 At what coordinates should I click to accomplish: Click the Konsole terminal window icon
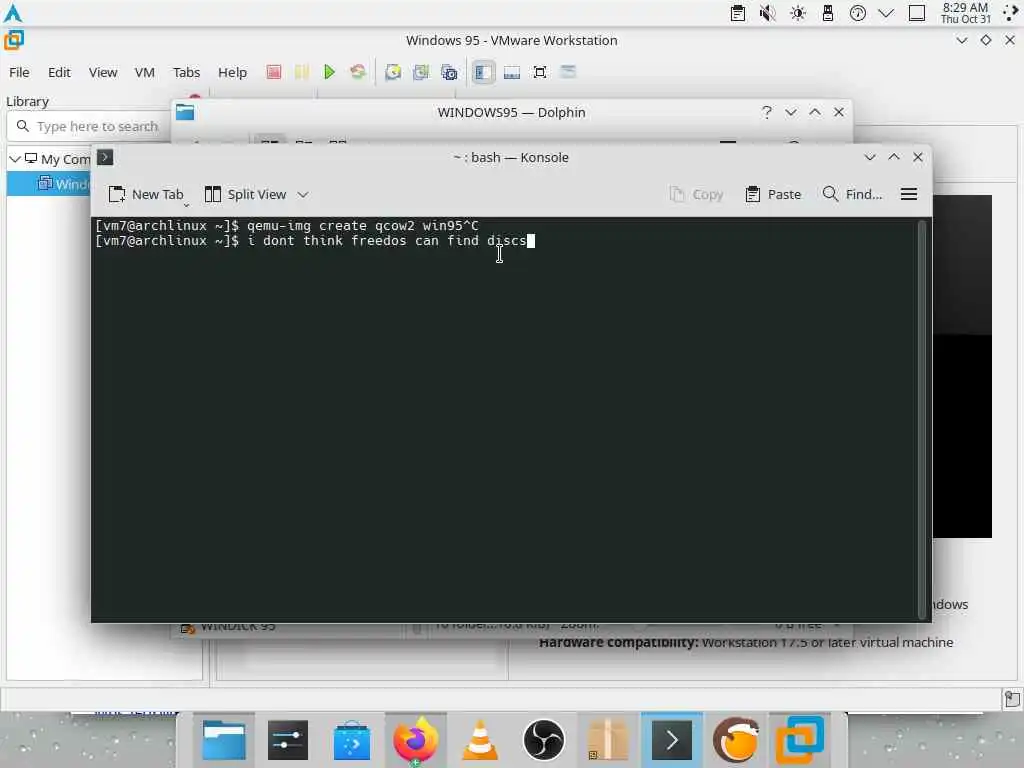click(105, 157)
